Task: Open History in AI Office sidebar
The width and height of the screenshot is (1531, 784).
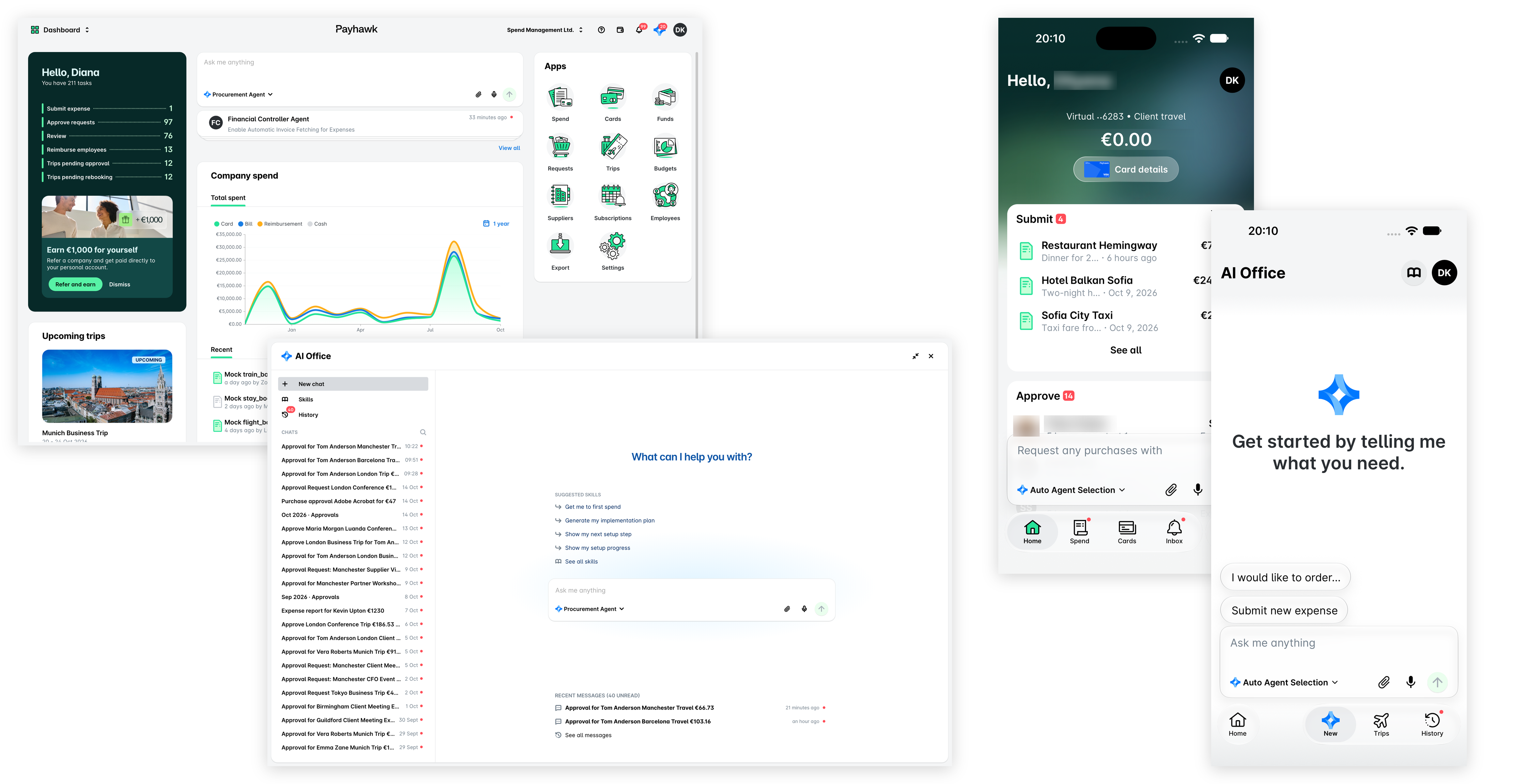Action: 353,414
